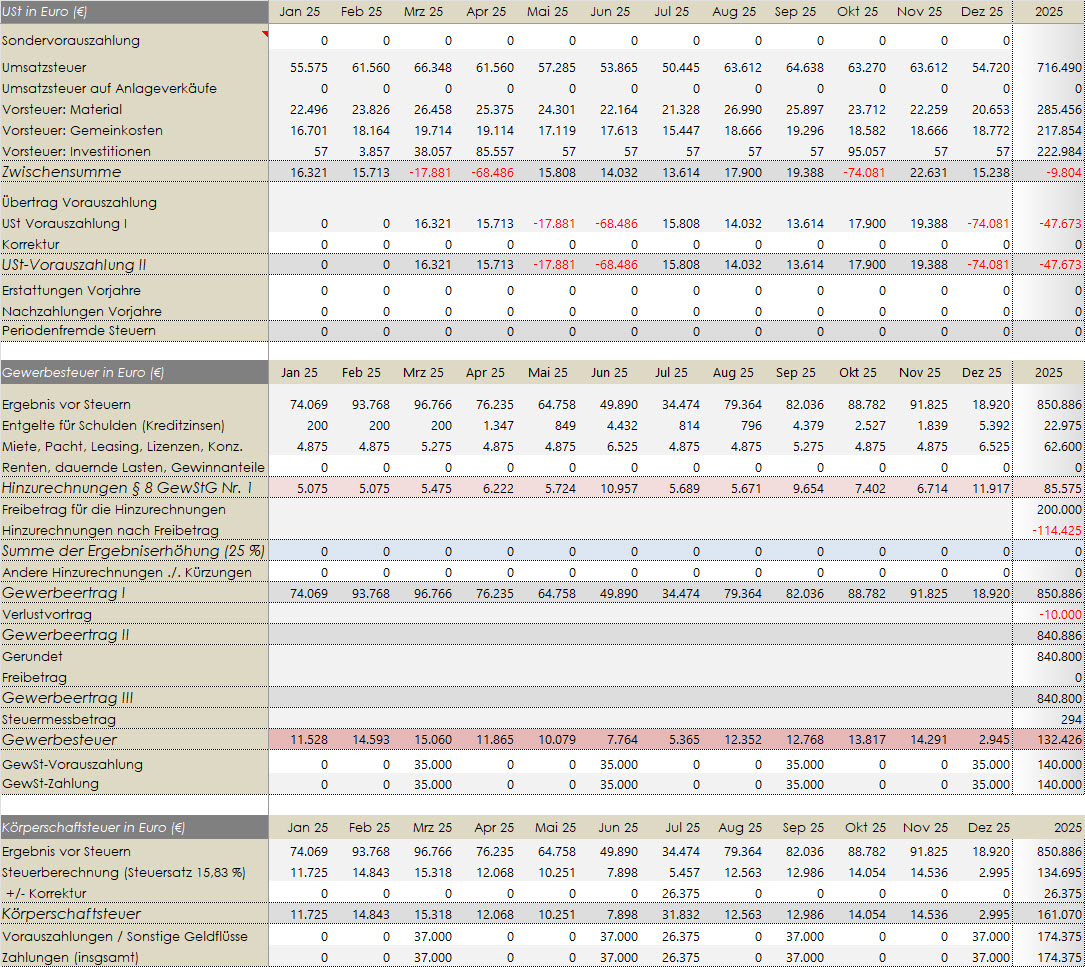Select the 'Vorsteuer: Gemeinkosten' row label
Viewport: 1085px width, 967px height.
coord(82,131)
